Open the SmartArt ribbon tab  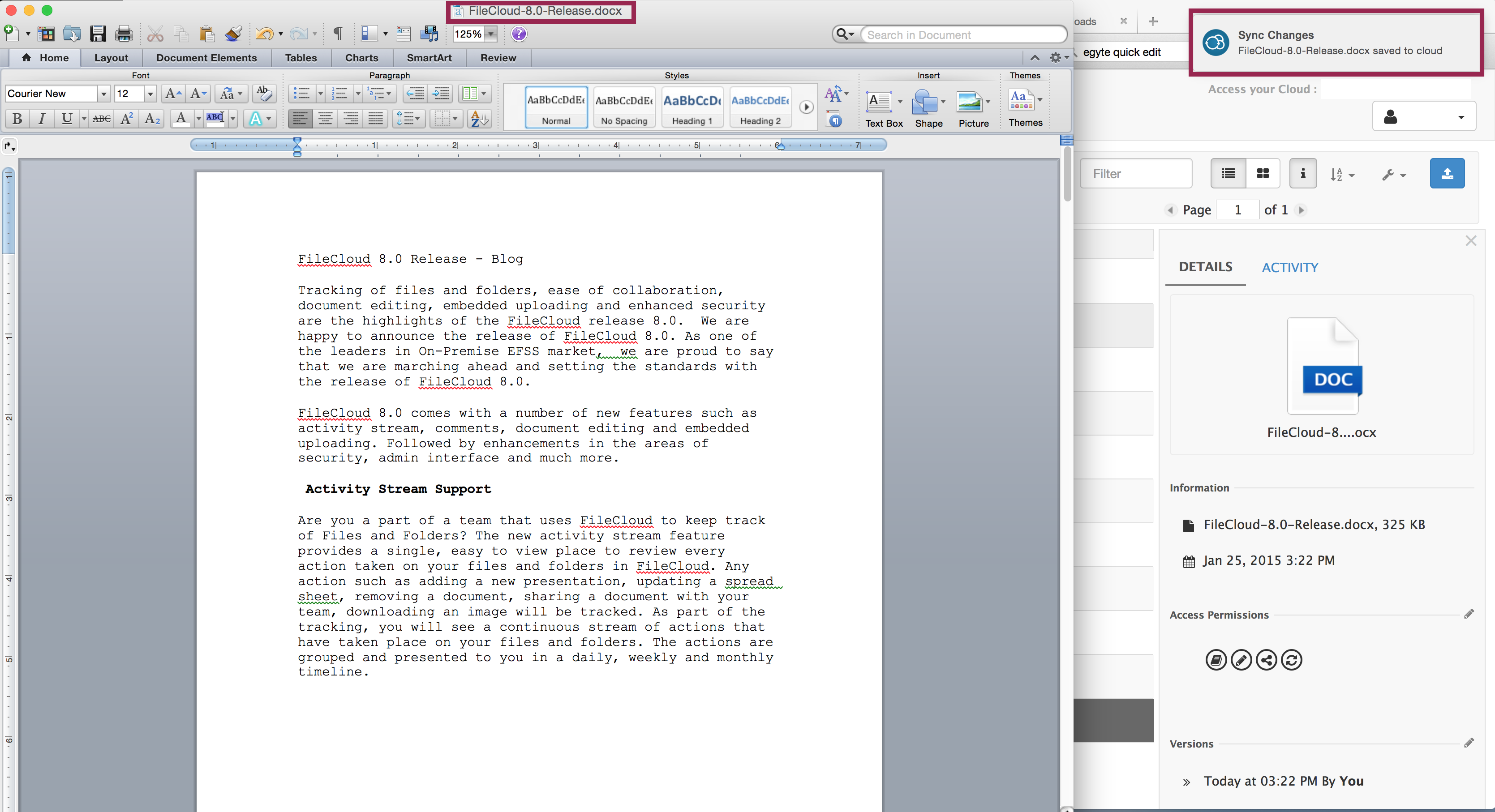[429, 57]
